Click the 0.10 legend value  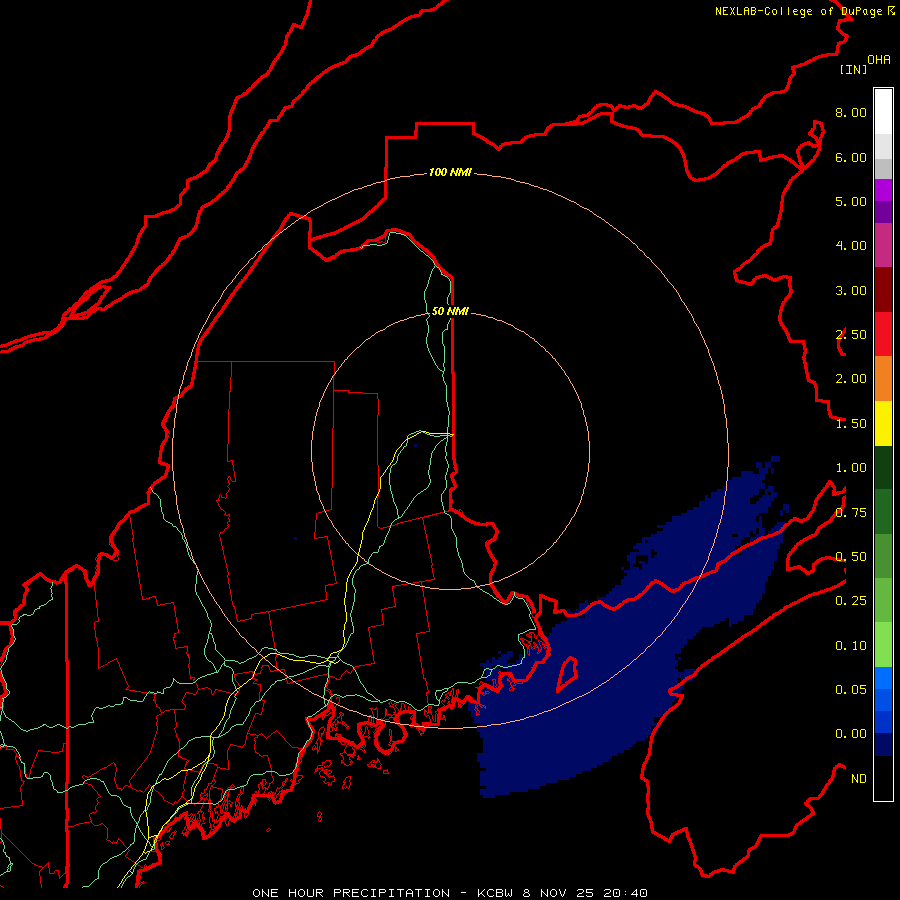coord(851,646)
